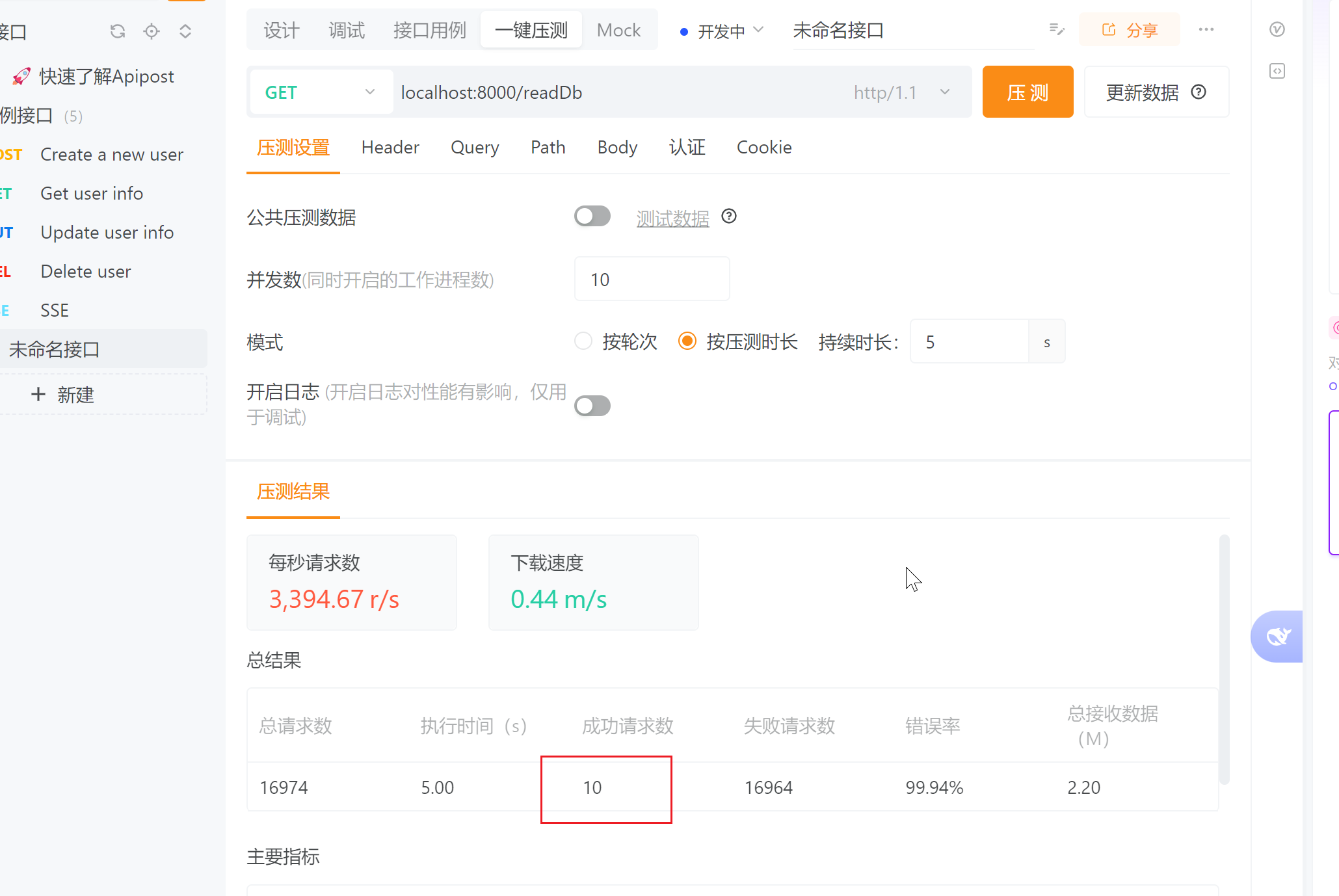Screen dimensions: 1339x896
Task: Open the code snippet icon on right edge
Action: pyautogui.click(x=1277, y=71)
